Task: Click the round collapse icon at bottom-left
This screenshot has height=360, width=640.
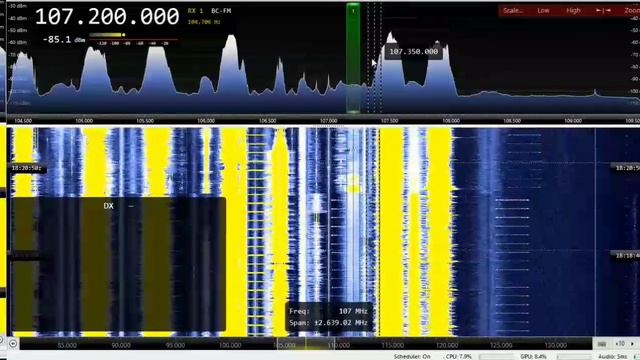Action: point(13,344)
